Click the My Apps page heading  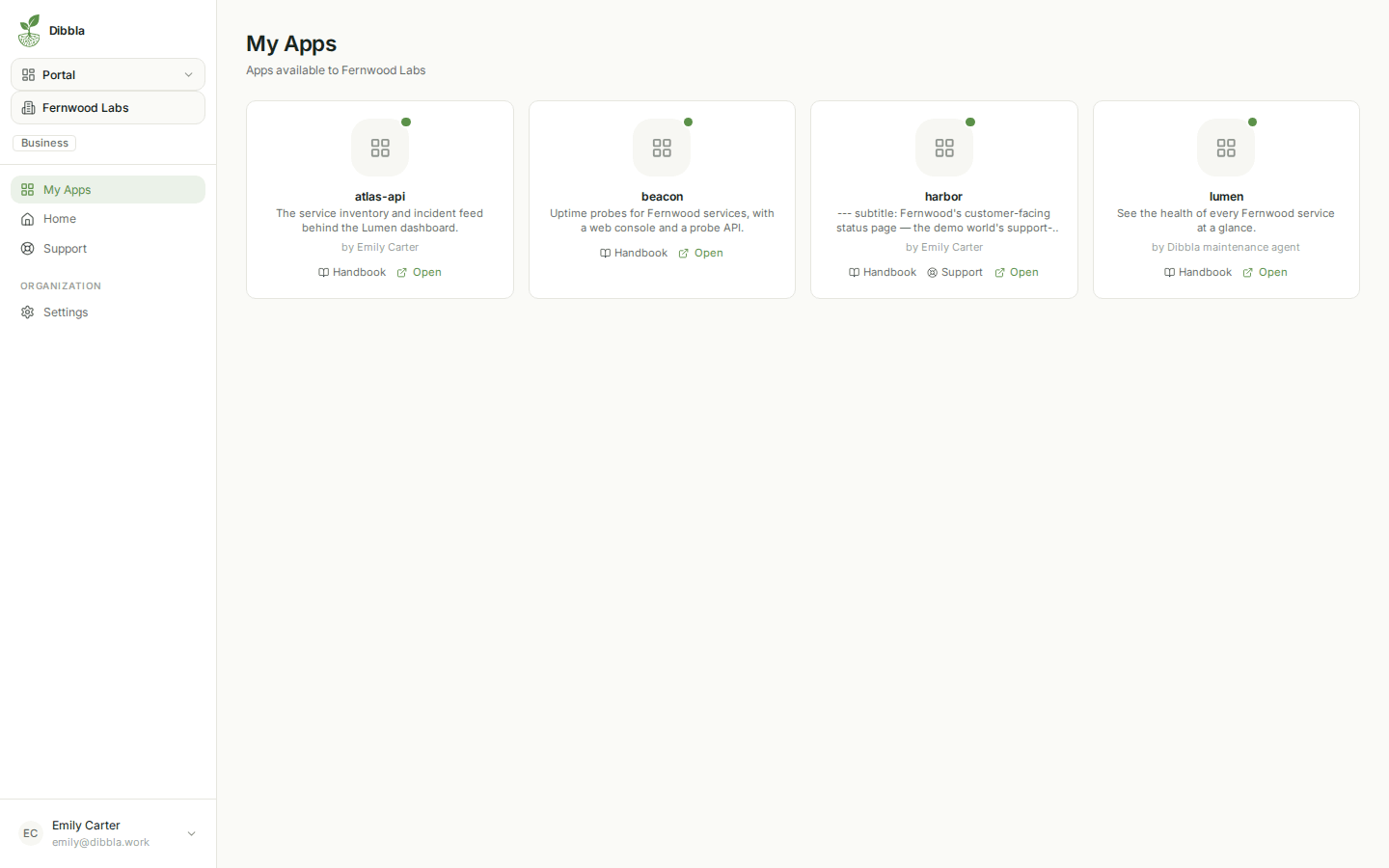click(291, 43)
